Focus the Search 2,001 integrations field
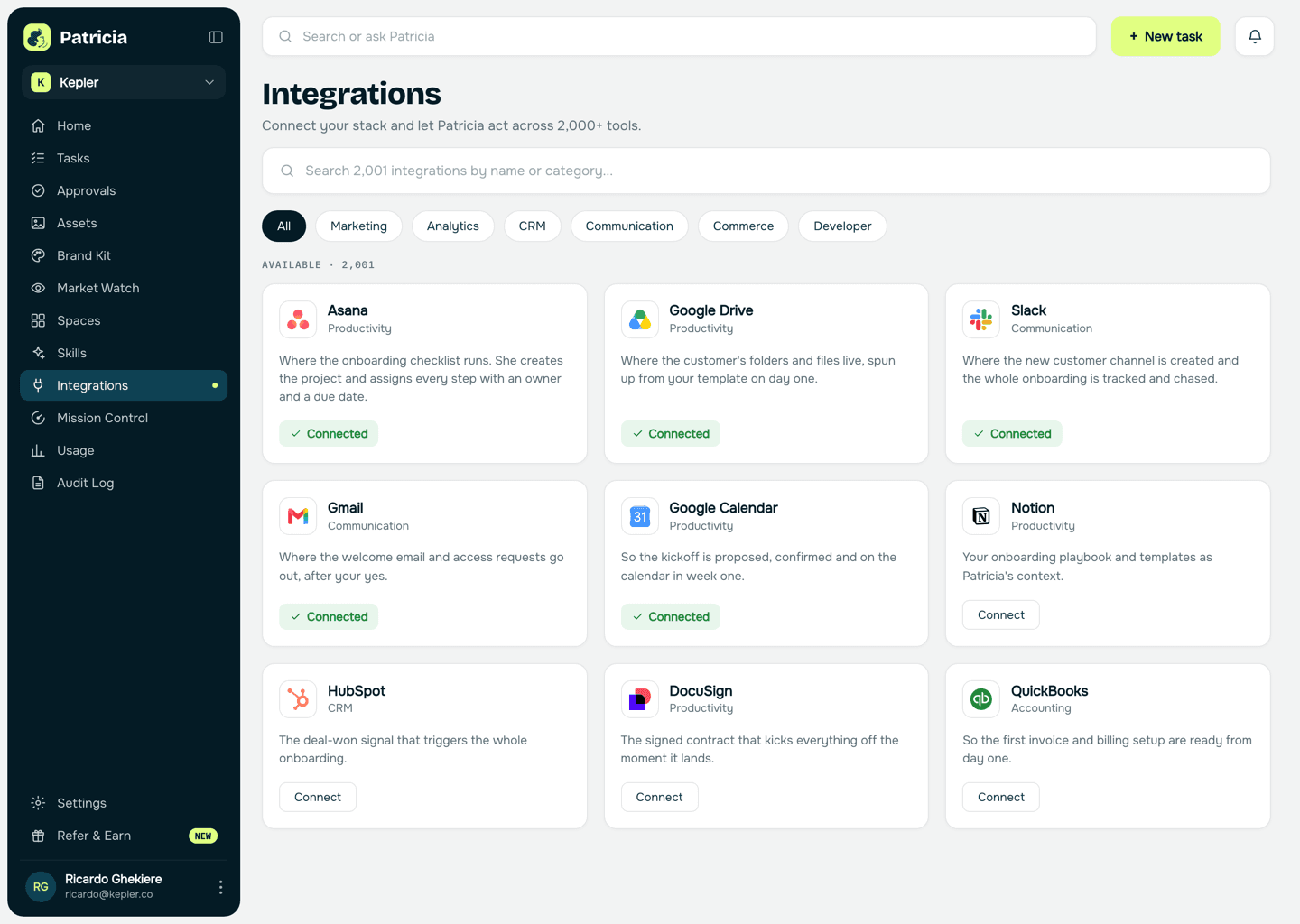This screenshot has width=1300, height=924. pyautogui.click(x=766, y=171)
